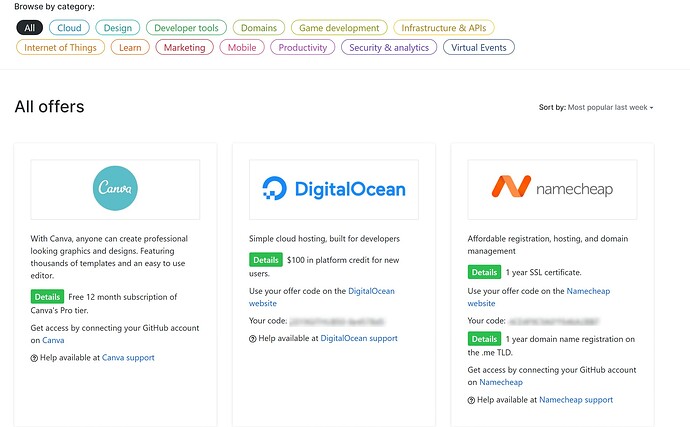Select the Domains category pill

259,28
